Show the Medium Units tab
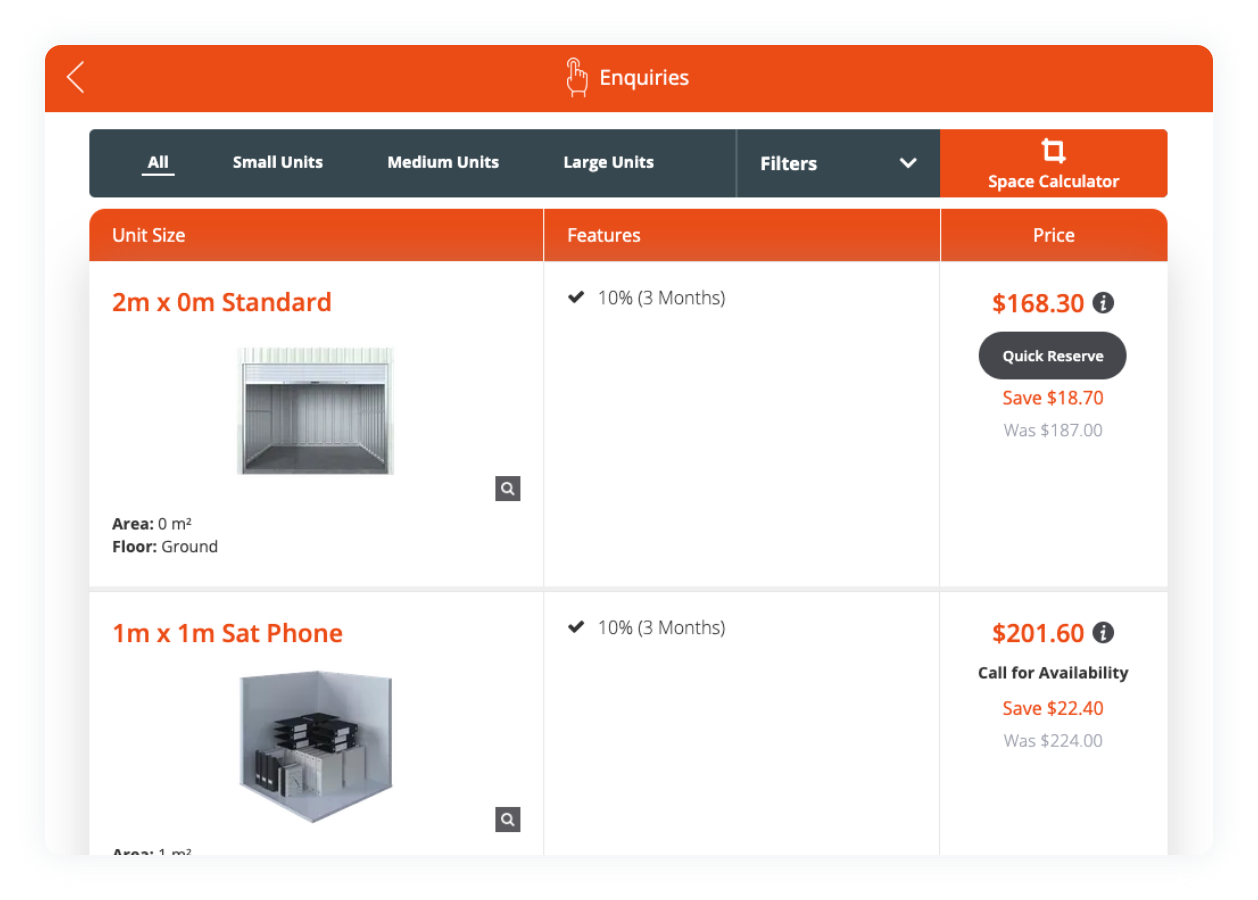The width and height of the screenshot is (1258, 900). [443, 162]
